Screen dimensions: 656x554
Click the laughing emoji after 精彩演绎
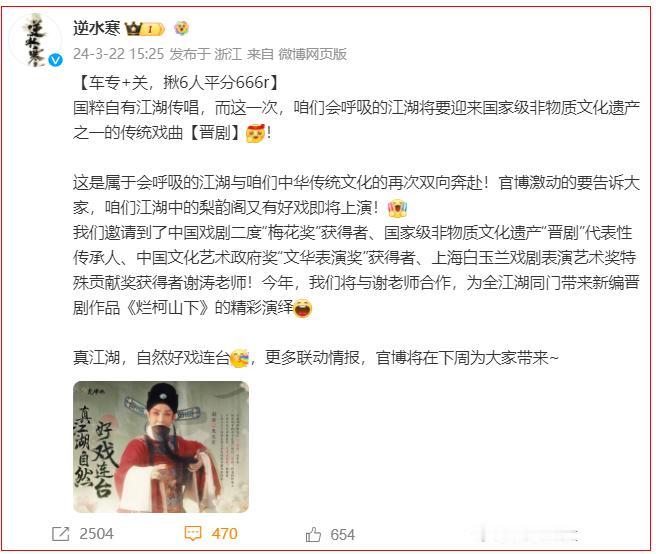[x=303, y=309]
